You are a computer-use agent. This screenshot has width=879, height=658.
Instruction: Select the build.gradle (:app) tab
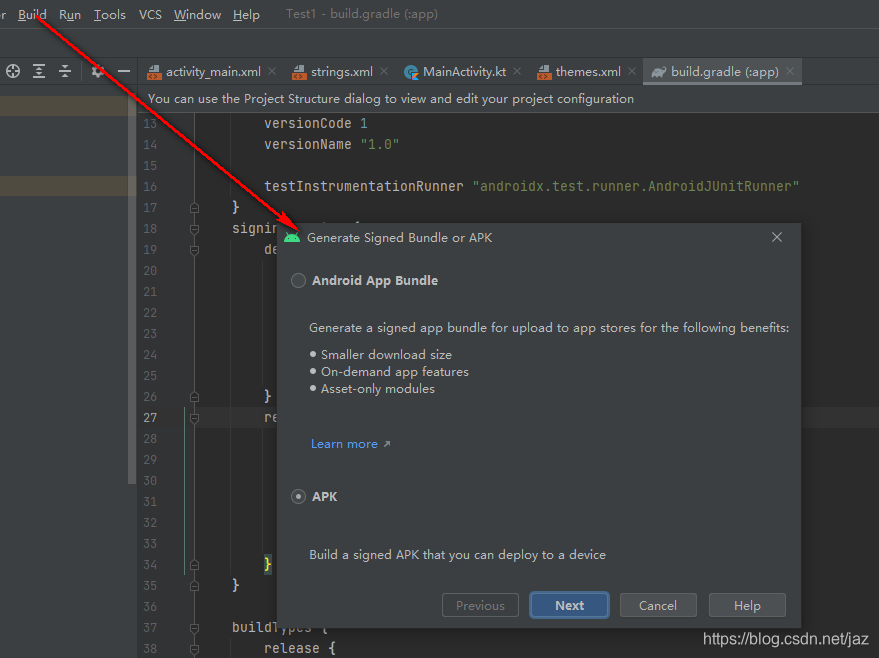pos(724,72)
